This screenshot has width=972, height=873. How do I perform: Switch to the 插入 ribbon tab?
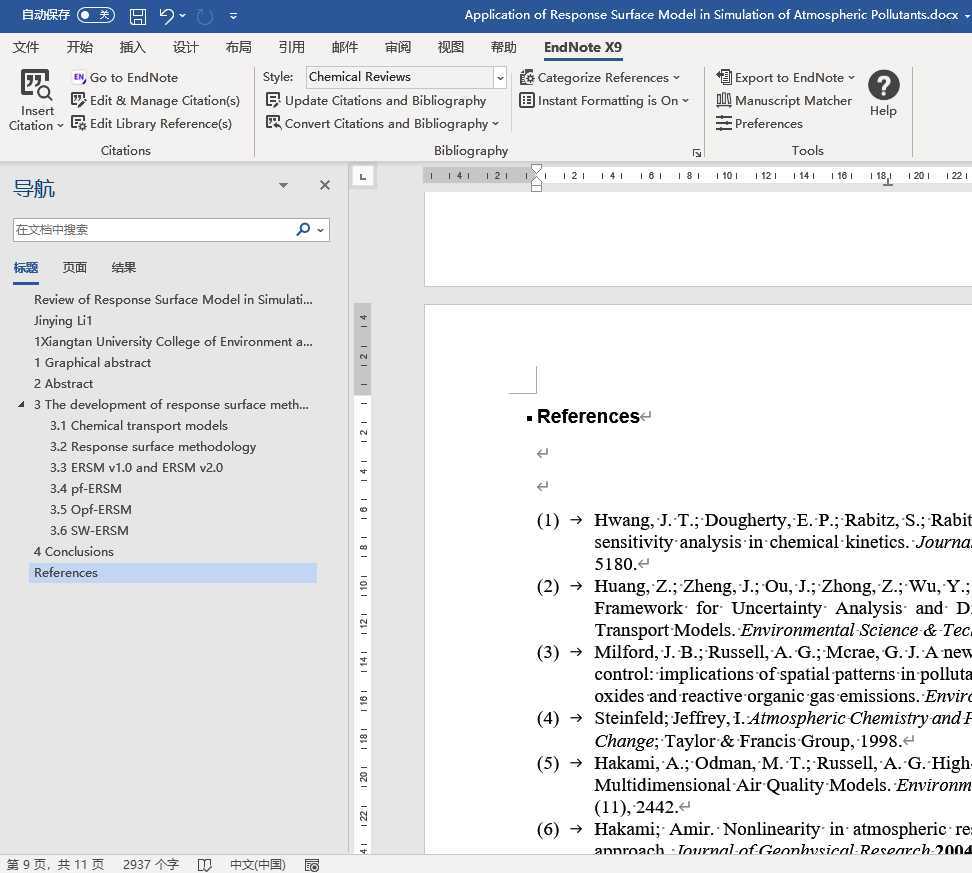click(132, 47)
